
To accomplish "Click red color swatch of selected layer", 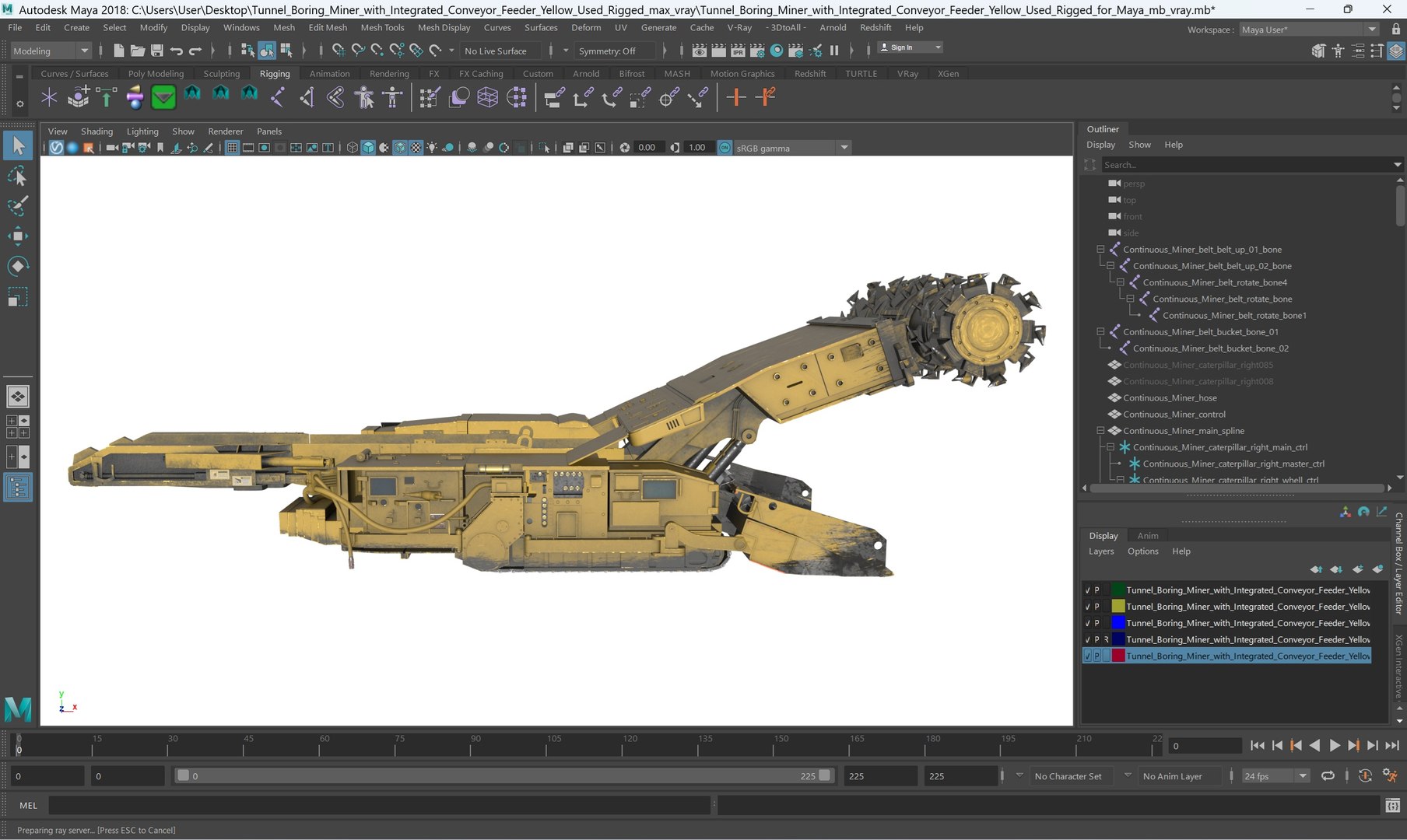I will [x=1118, y=656].
